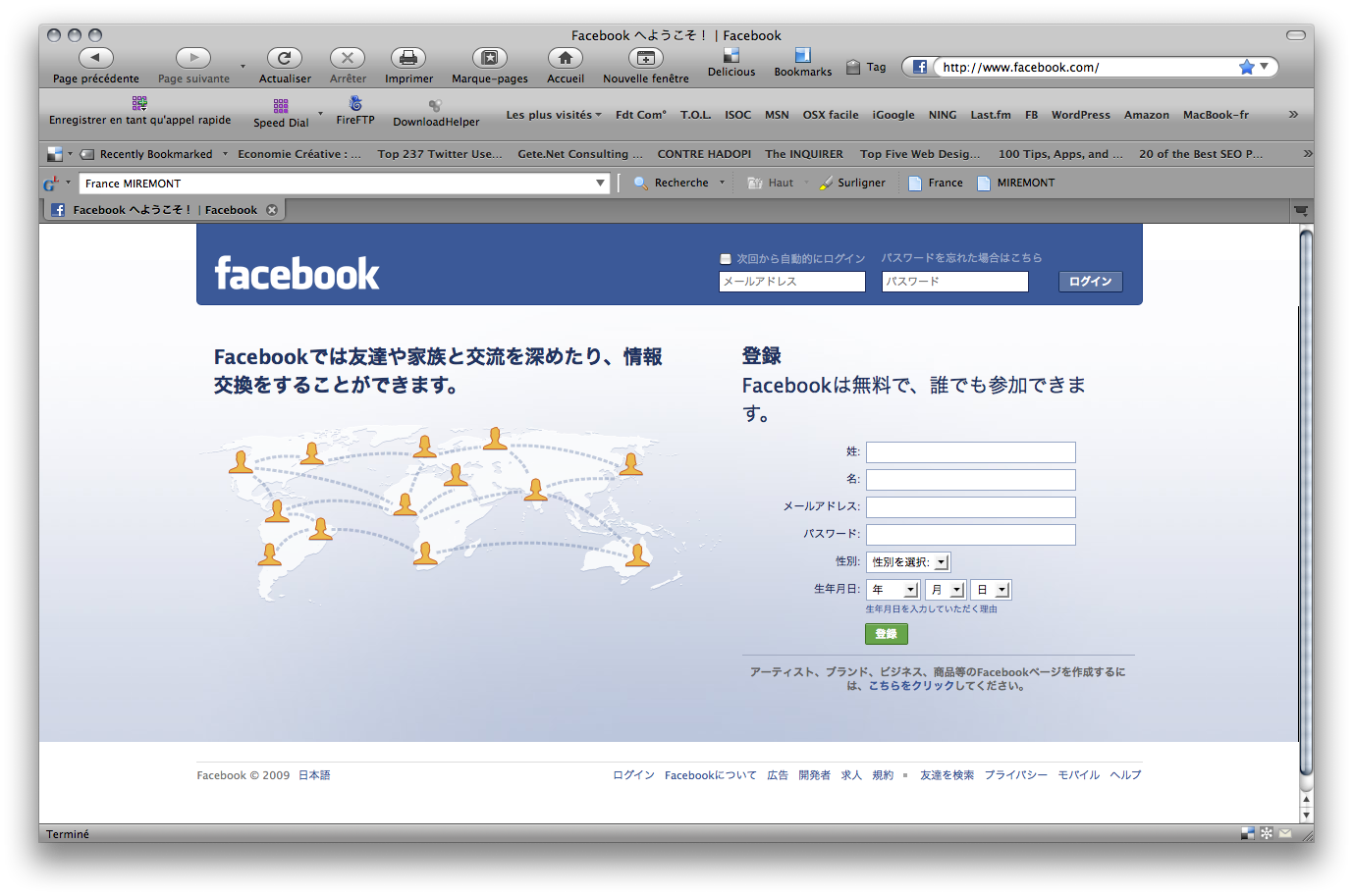Click Facebook favicon in address bar
The width and height of the screenshot is (1353, 896).
point(919,67)
